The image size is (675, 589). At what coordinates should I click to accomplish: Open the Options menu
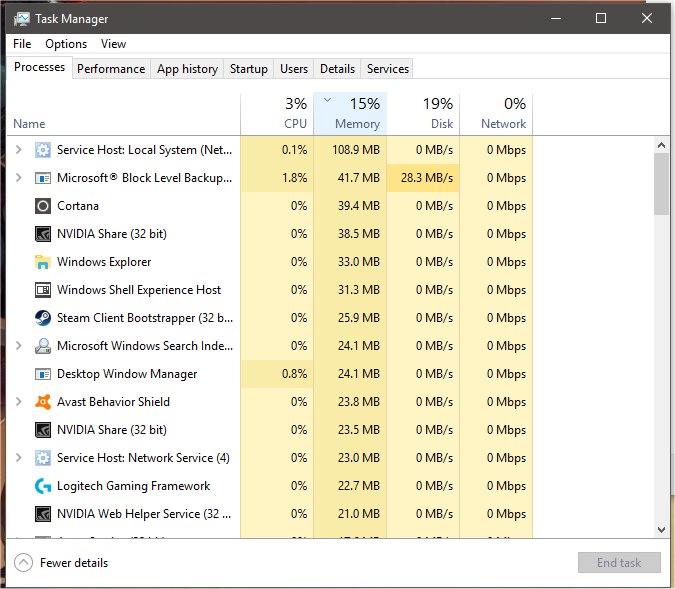tap(66, 44)
